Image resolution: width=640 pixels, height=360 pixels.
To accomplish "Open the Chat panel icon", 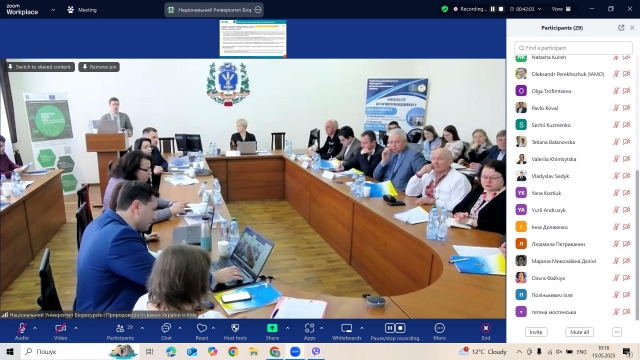I will (x=166, y=328).
